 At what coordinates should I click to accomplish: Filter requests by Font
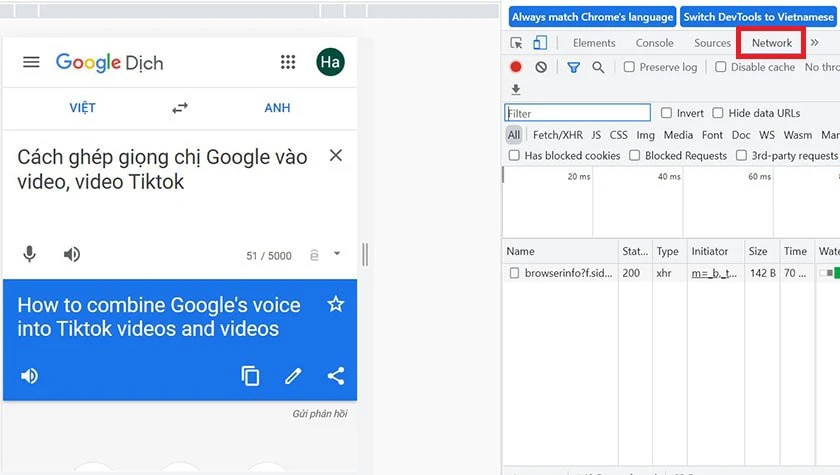tap(712, 135)
